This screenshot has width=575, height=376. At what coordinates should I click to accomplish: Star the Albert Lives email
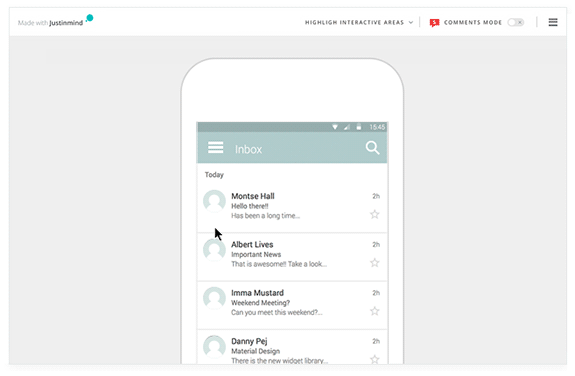click(374, 263)
